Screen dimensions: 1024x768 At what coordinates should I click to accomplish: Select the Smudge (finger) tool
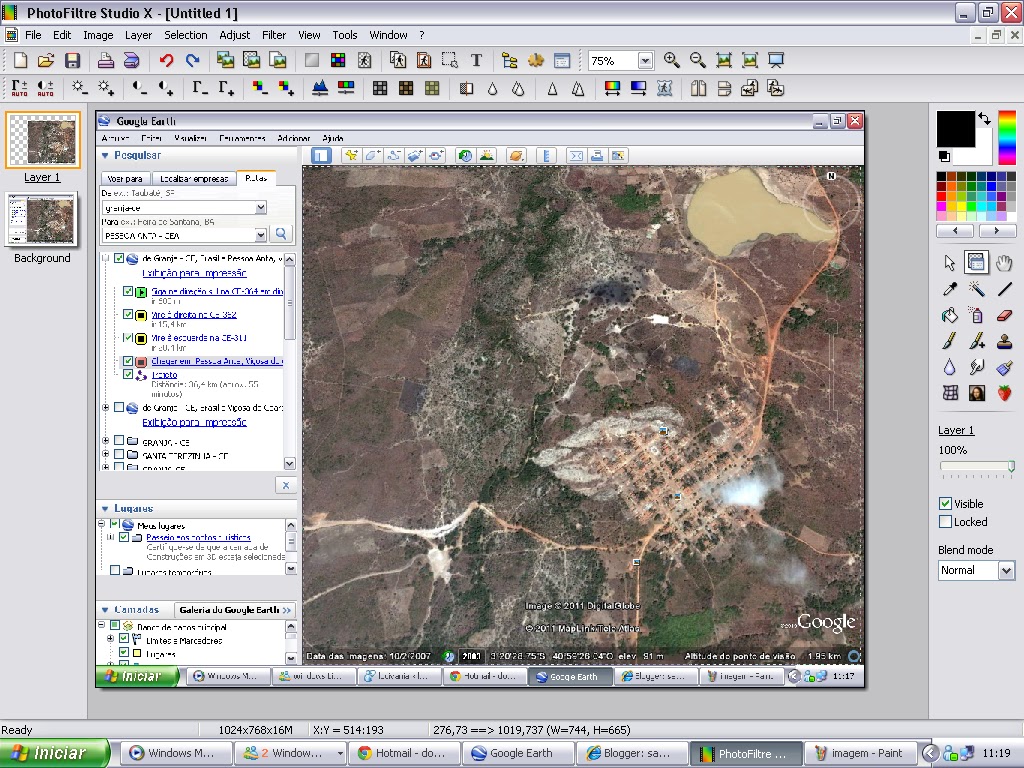[x=977, y=367]
